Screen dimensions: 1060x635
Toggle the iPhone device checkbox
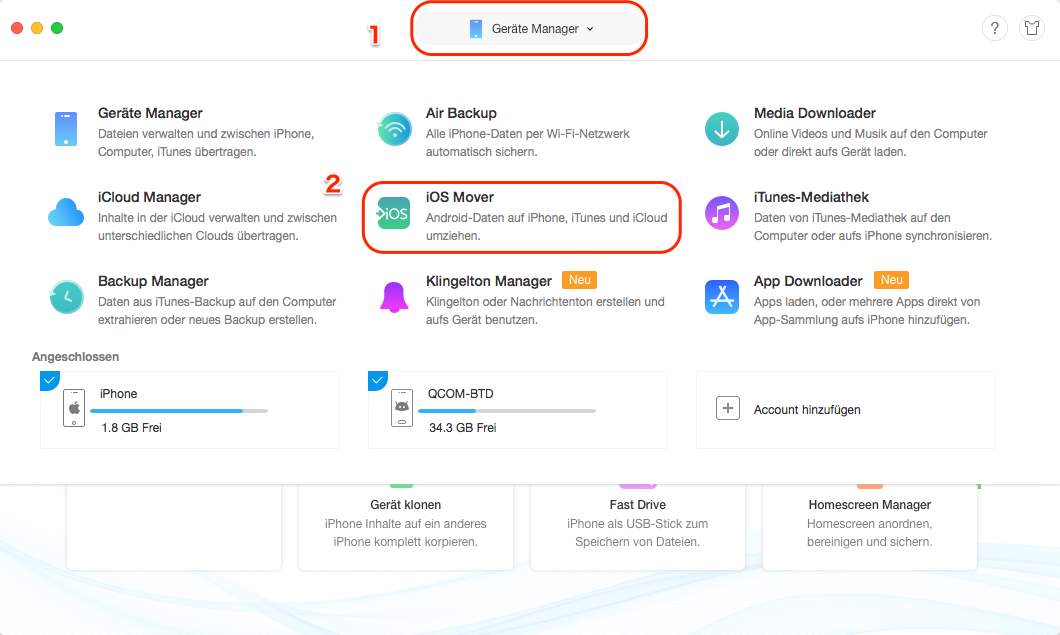click(x=50, y=380)
